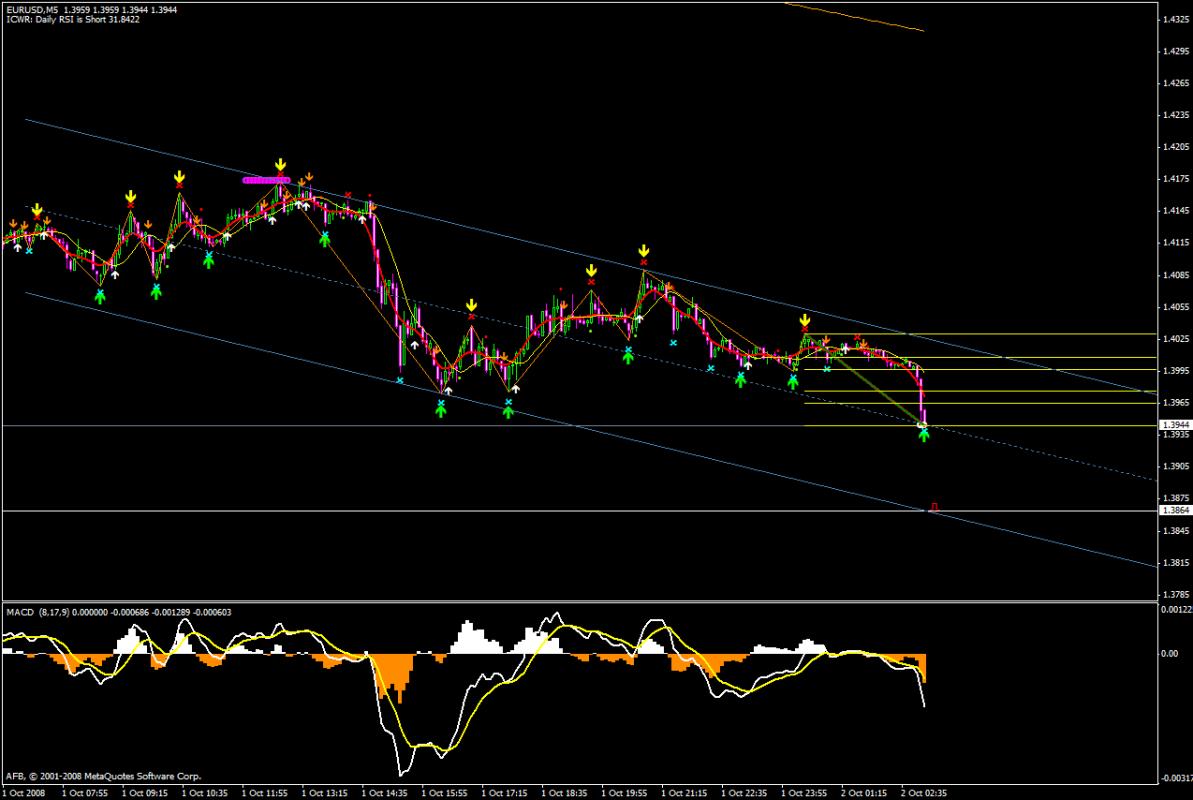Click yellow sell arrow at the 19:55 peak
1193x800 pixels.
point(645,250)
